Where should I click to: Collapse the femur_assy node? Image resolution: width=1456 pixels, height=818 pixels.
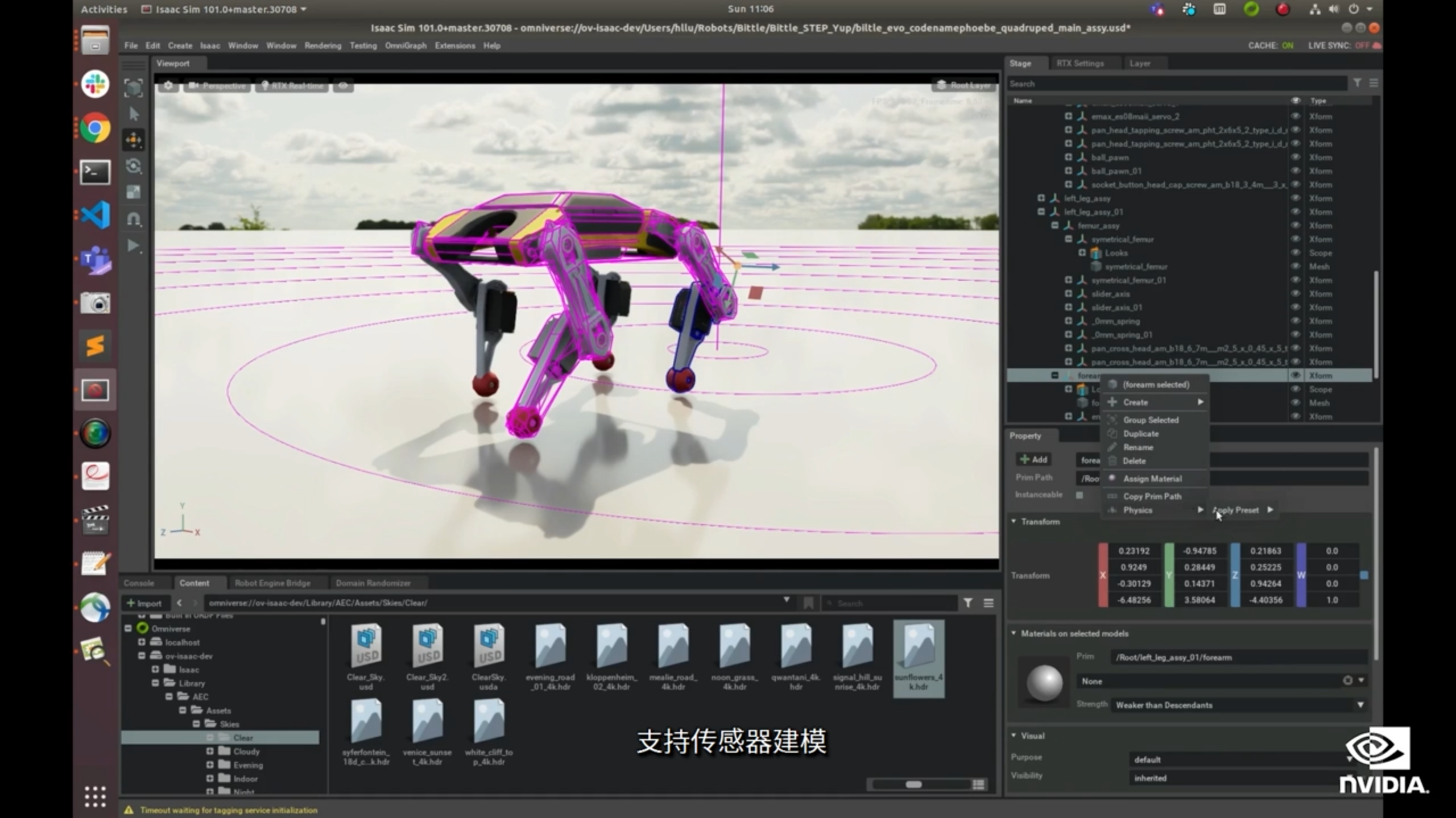click(x=1054, y=225)
